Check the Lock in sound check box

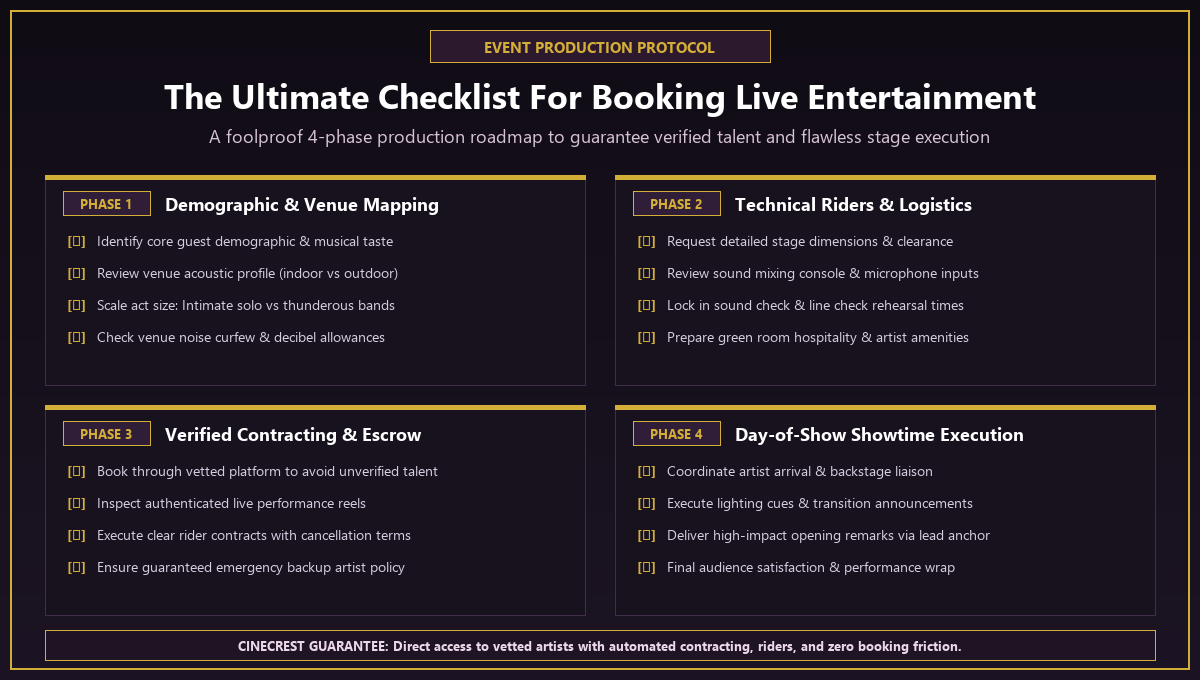(647, 306)
